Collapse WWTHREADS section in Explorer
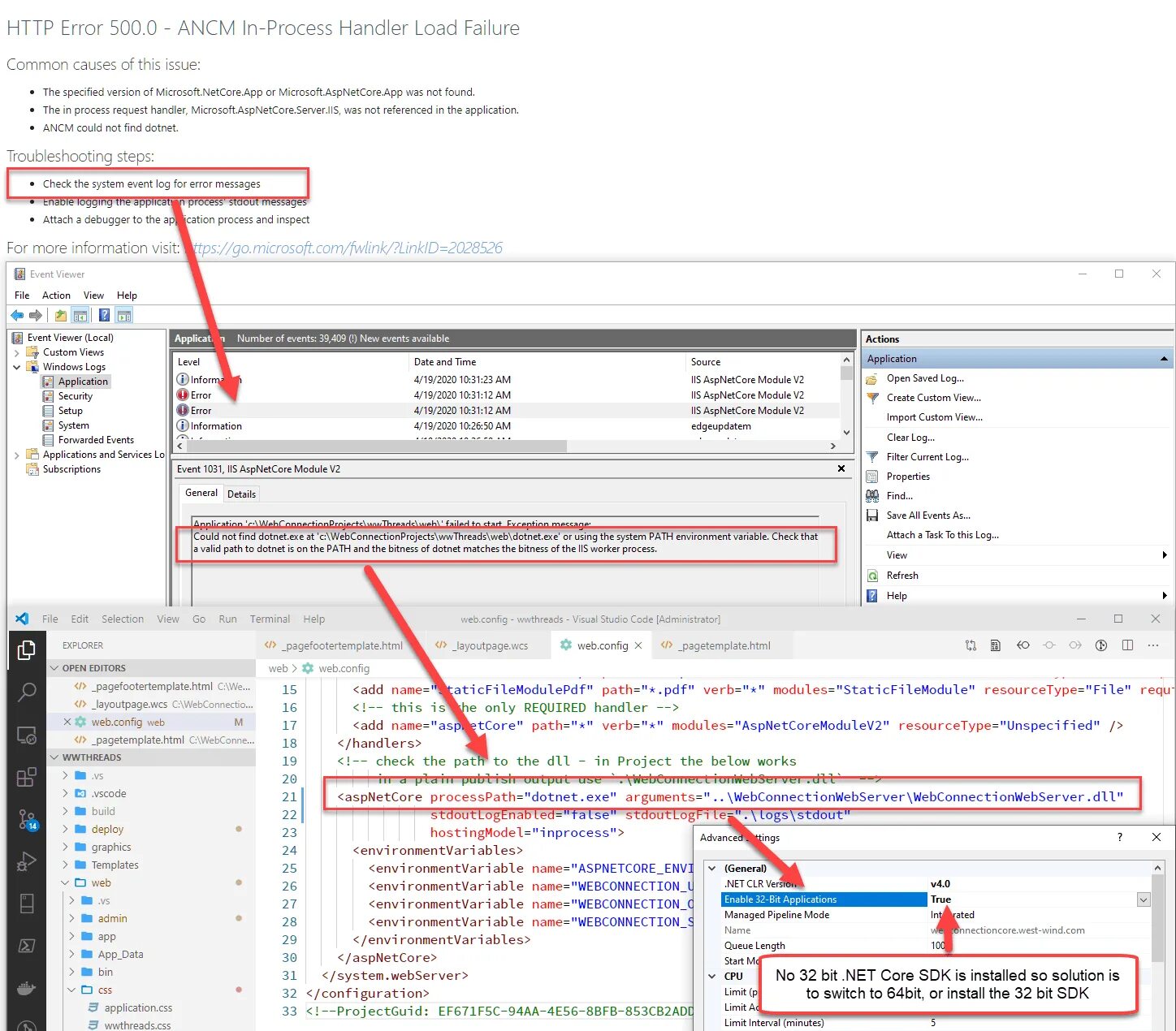1176x1031 pixels. coord(54,757)
